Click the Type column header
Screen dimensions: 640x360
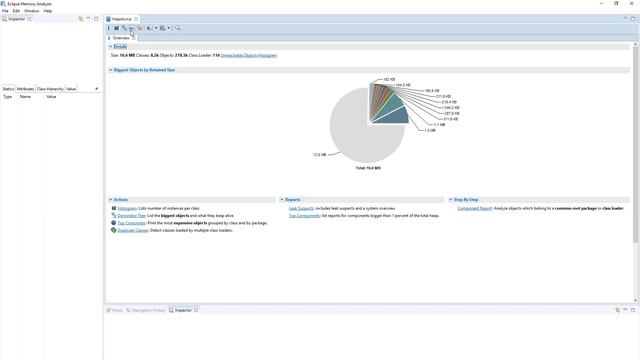click(8, 97)
